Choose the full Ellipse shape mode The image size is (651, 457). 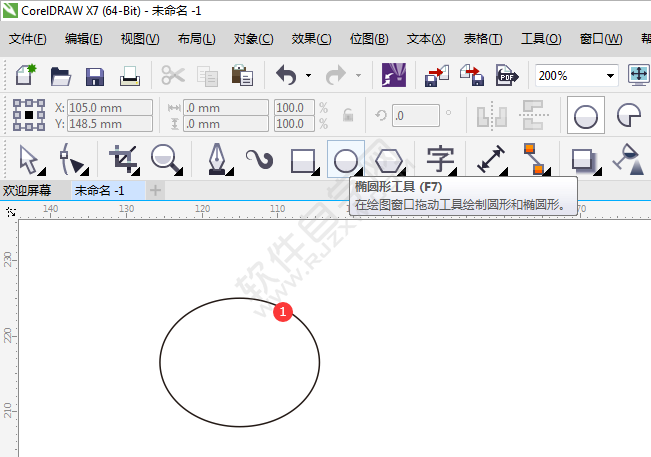585,115
